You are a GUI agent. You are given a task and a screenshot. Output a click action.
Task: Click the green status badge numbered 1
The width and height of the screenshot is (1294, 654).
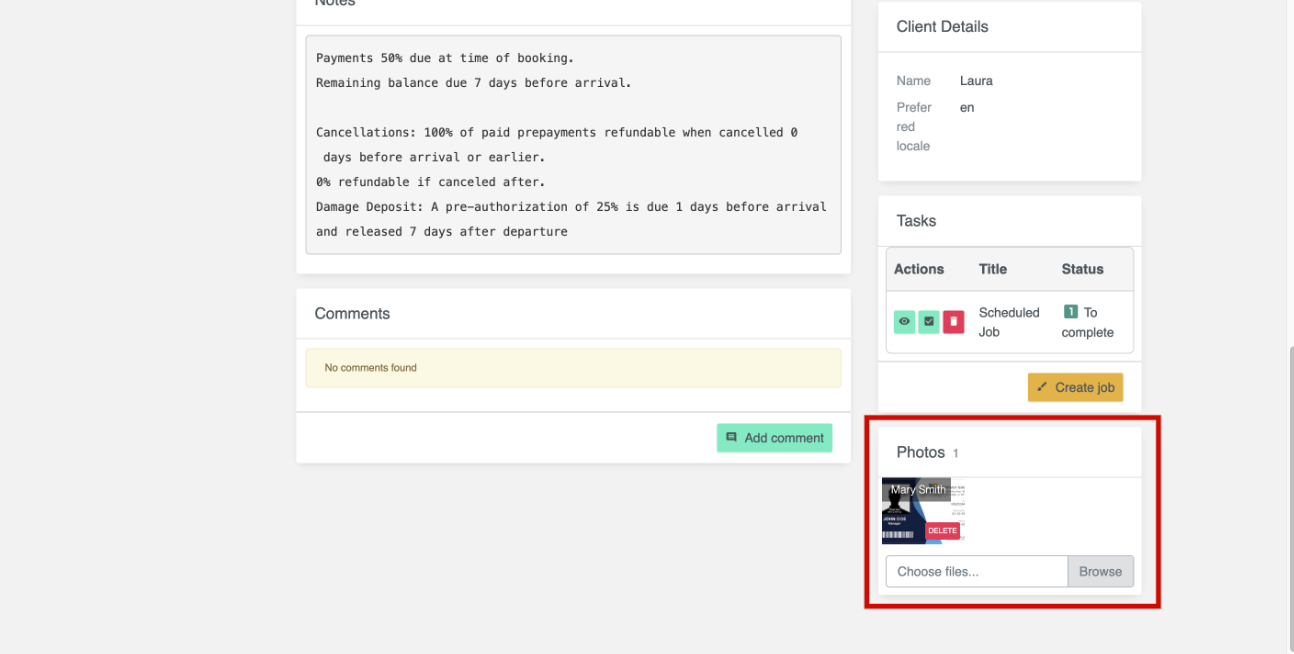1070,312
